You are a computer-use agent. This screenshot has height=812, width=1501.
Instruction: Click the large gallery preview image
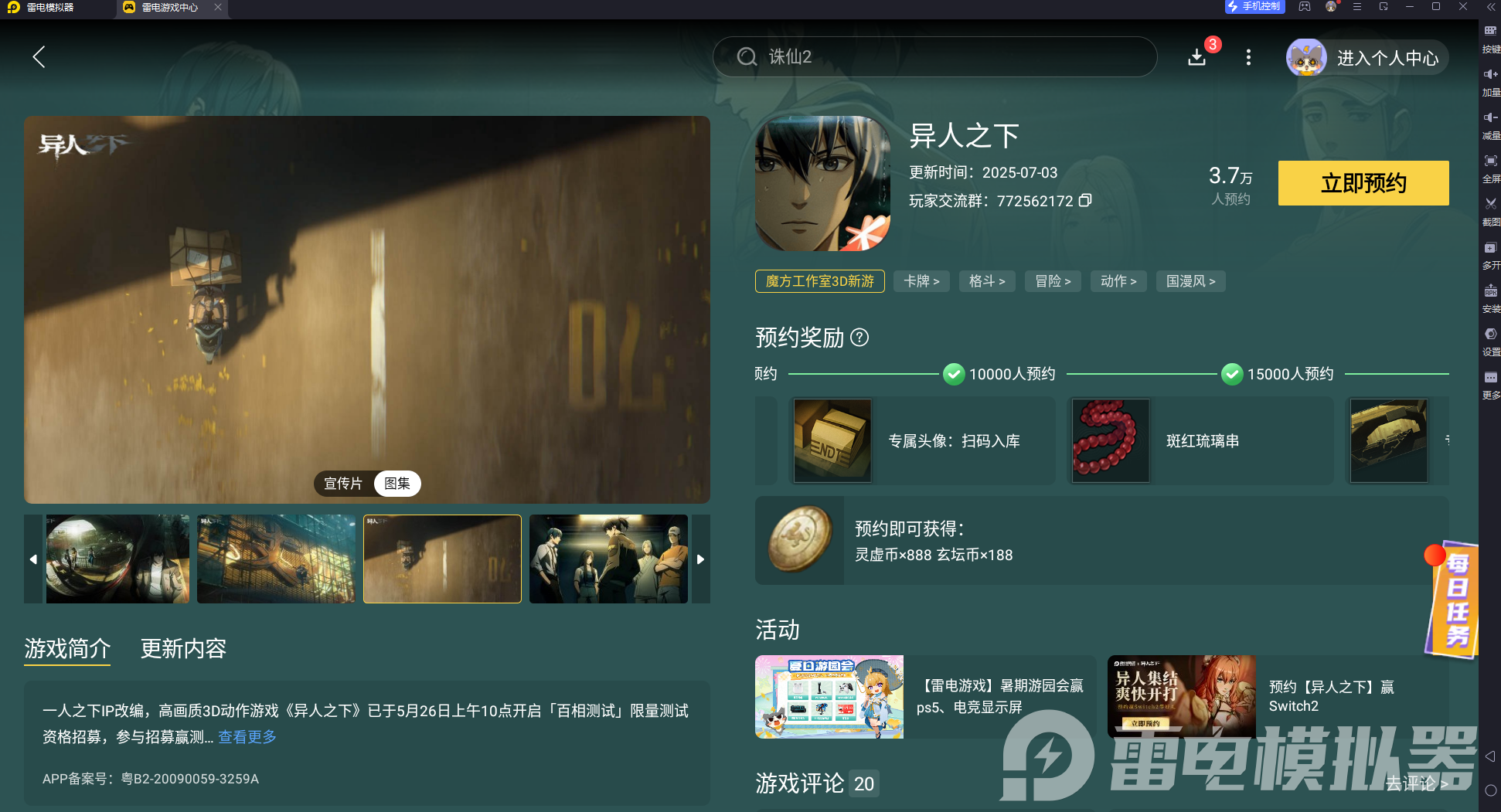(367, 310)
